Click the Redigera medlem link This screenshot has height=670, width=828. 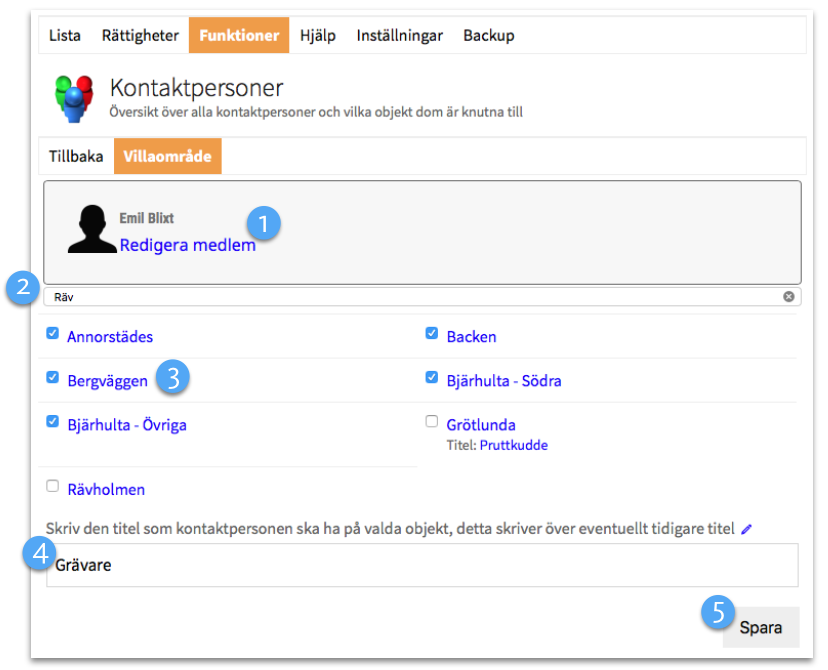pos(187,245)
